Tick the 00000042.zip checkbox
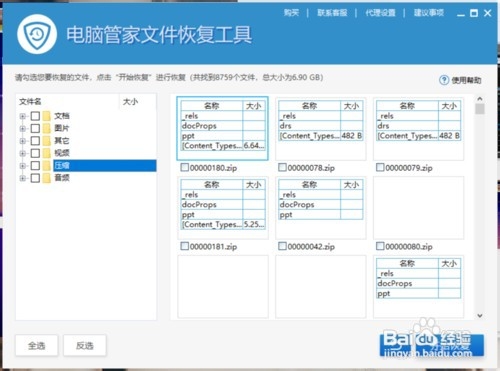 point(282,246)
